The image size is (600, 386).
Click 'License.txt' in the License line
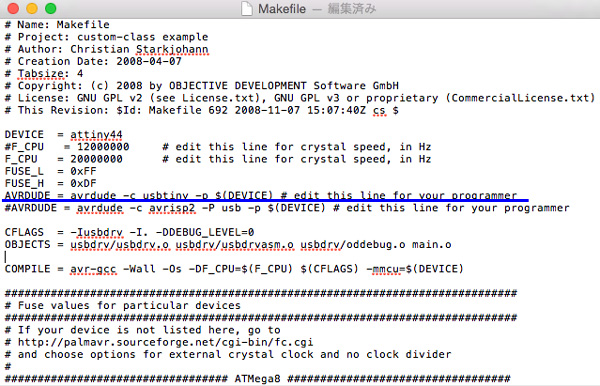coord(218,98)
